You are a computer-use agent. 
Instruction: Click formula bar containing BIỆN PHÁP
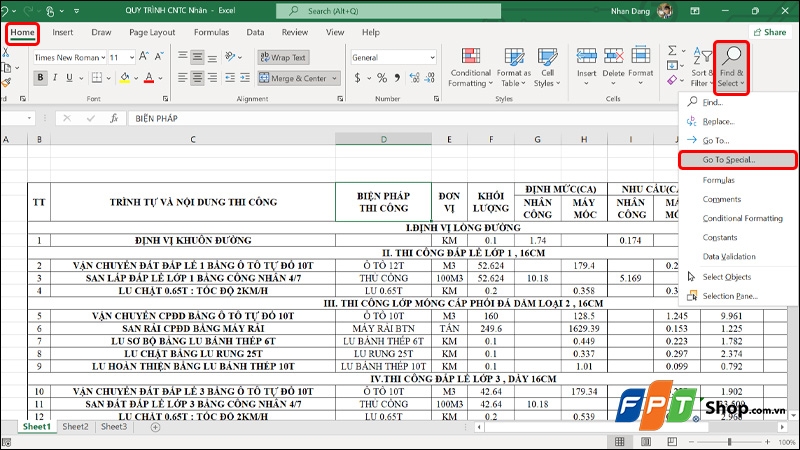[403, 118]
